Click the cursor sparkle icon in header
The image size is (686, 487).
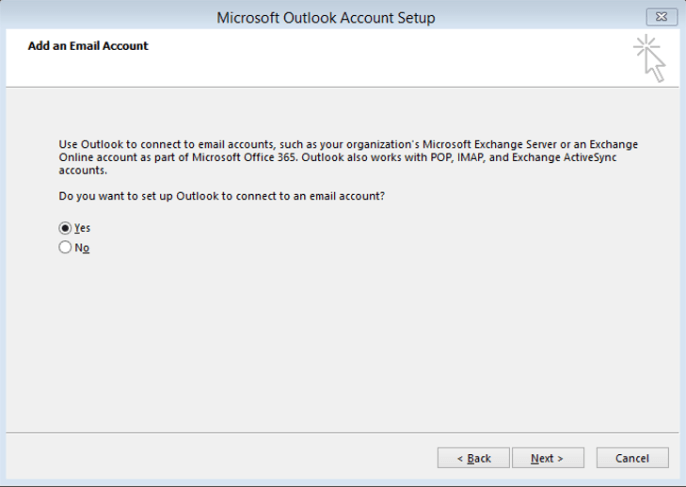[x=650, y=58]
